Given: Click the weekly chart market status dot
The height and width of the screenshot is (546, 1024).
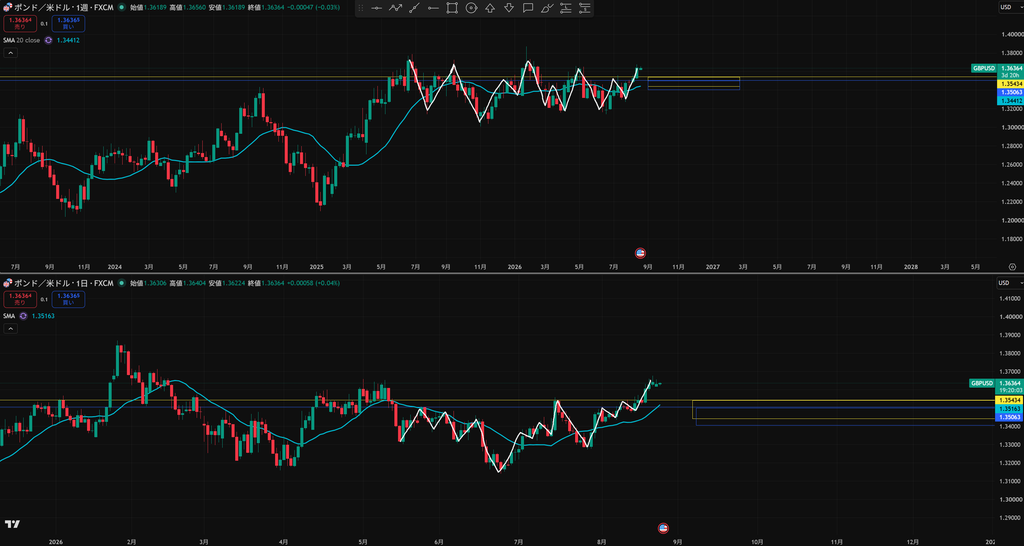Looking at the screenshot, I should coord(121,8).
